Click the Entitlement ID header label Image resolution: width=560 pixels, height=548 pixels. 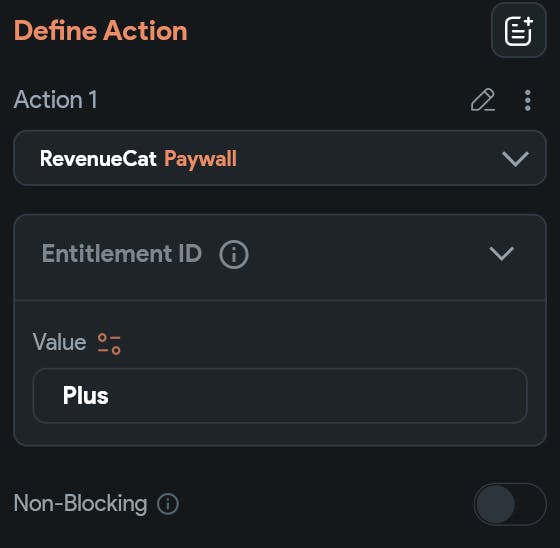(122, 254)
